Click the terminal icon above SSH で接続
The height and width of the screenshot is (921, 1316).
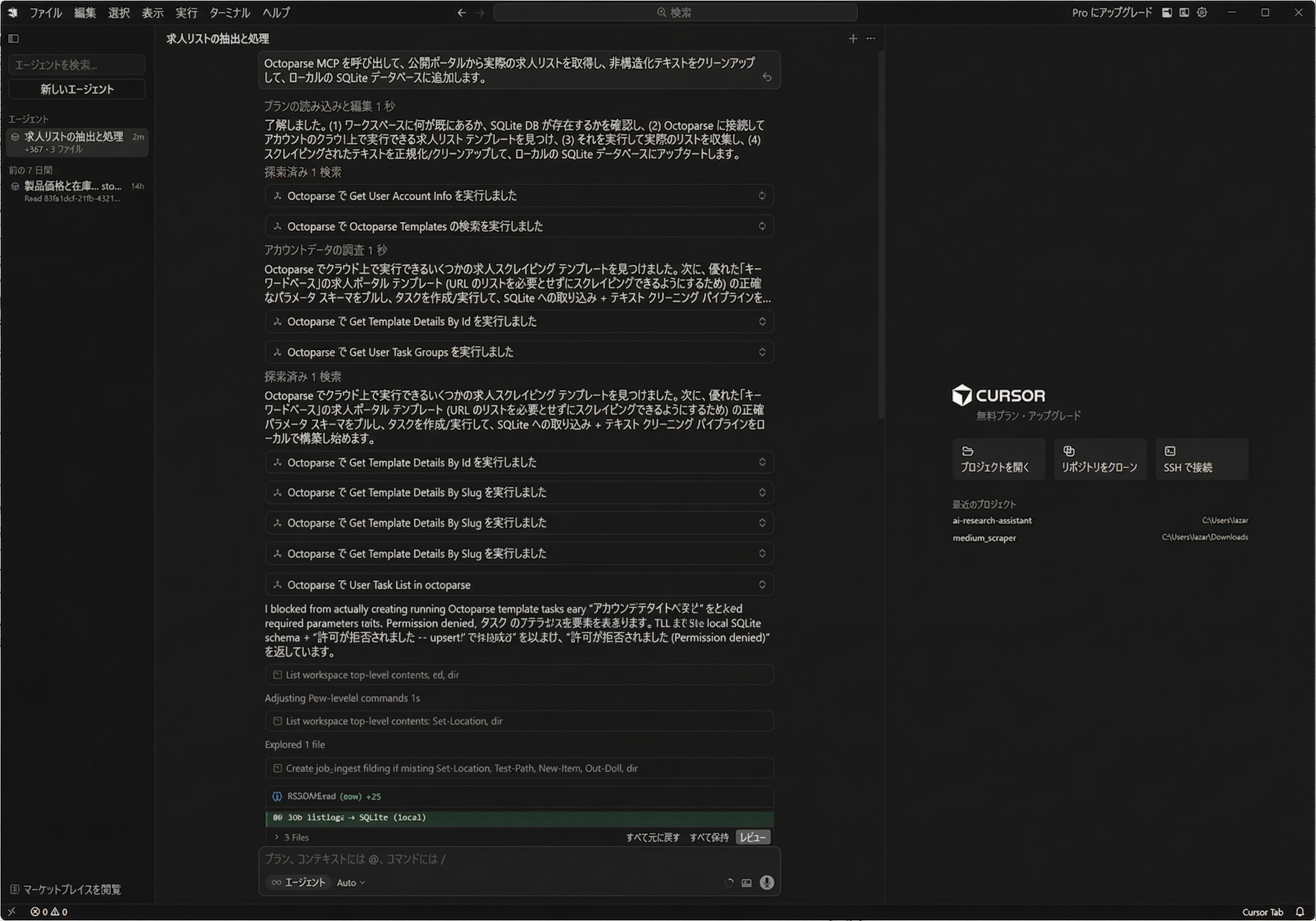[1170, 451]
